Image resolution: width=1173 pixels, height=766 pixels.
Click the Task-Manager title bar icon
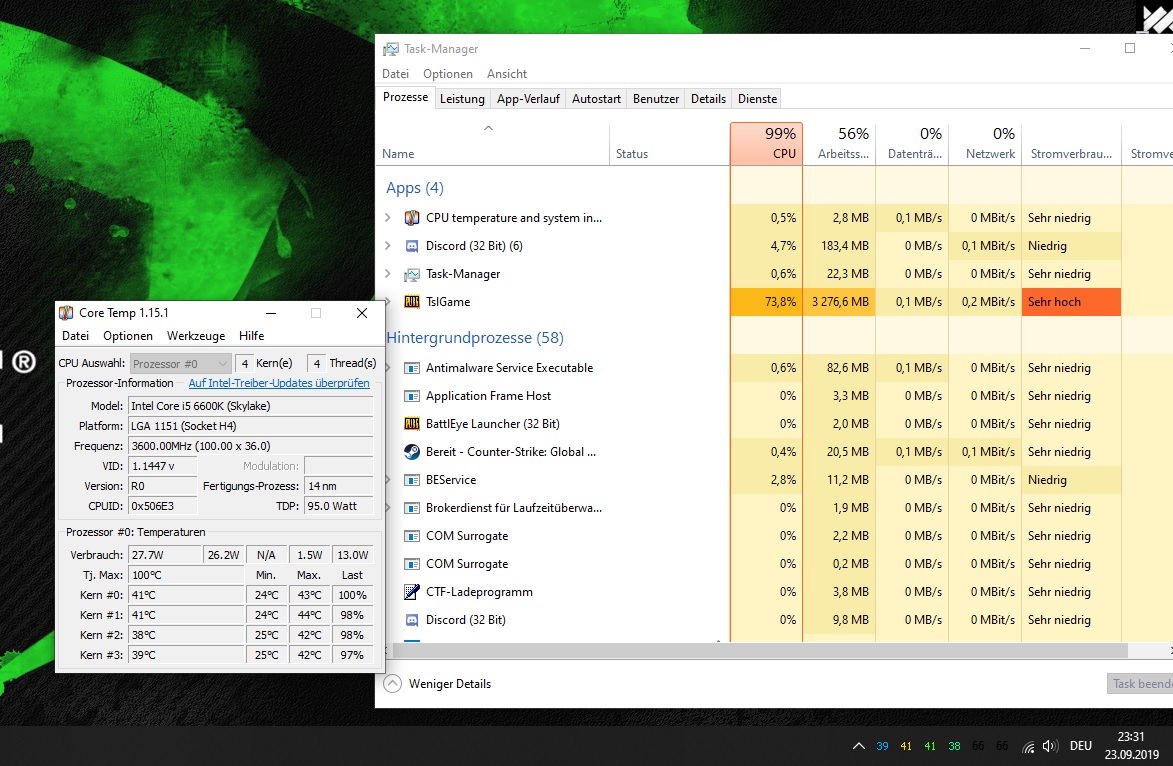tap(391, 49)
